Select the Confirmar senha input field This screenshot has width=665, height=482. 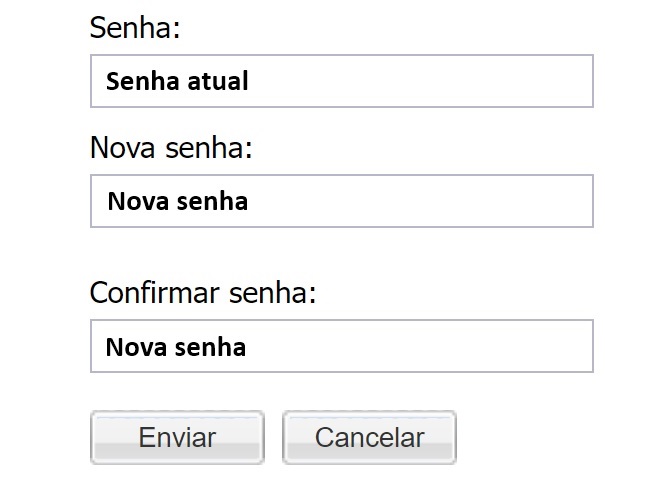click(341, 346)
